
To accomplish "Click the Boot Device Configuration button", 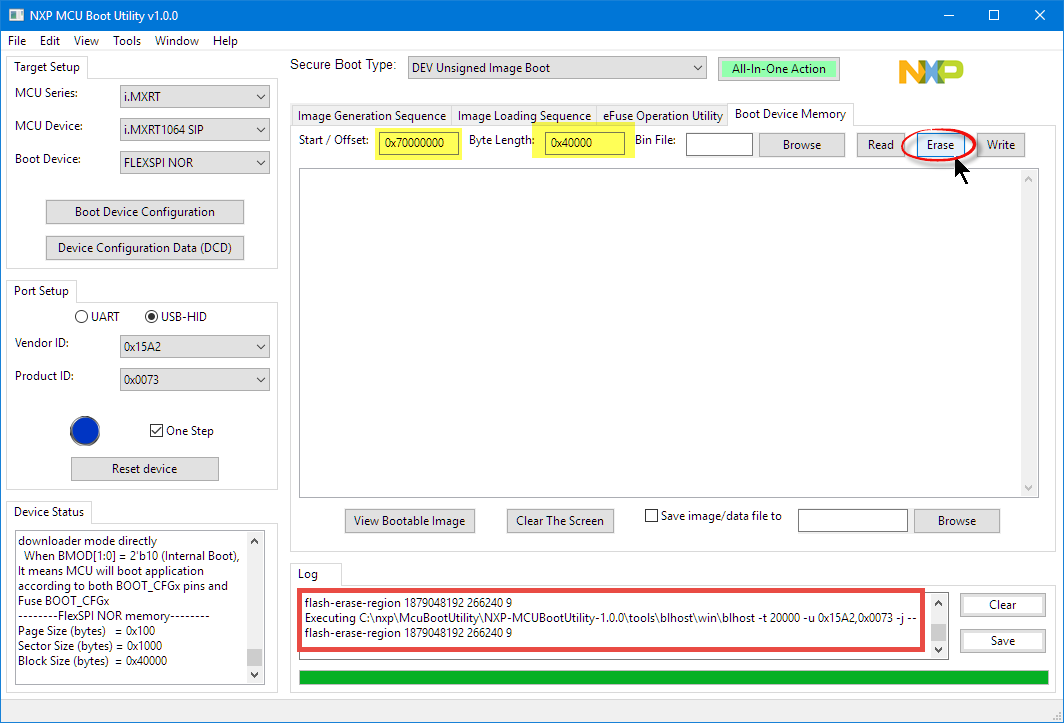I will click(x=145, y=212).
